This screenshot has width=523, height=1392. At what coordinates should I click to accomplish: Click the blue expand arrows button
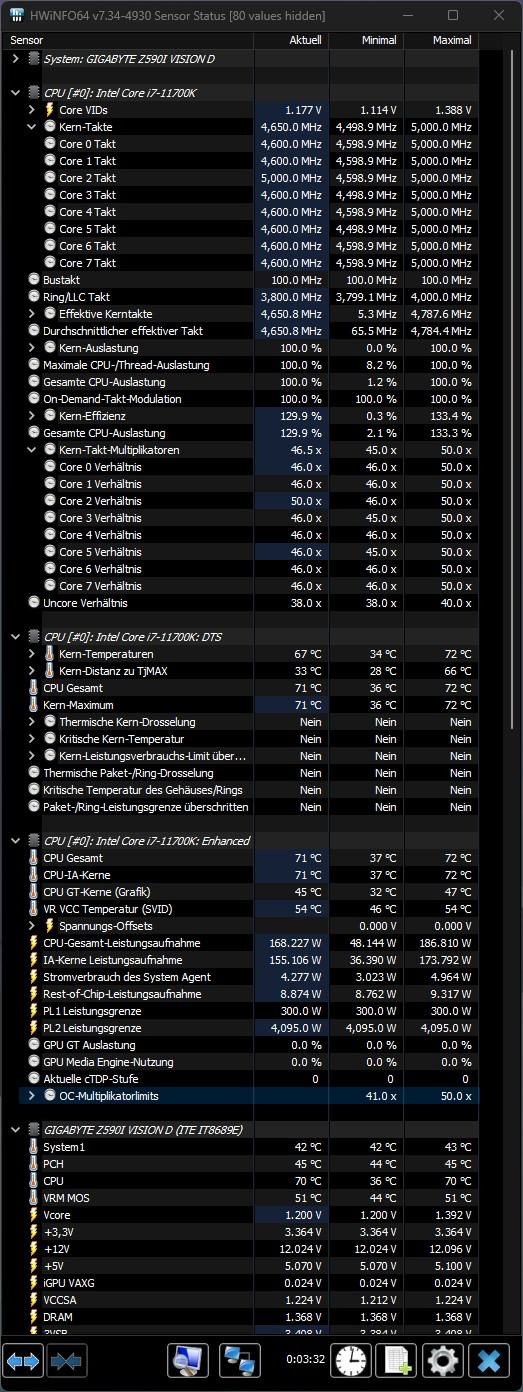pyautogui.click(x=24, y=1361)
